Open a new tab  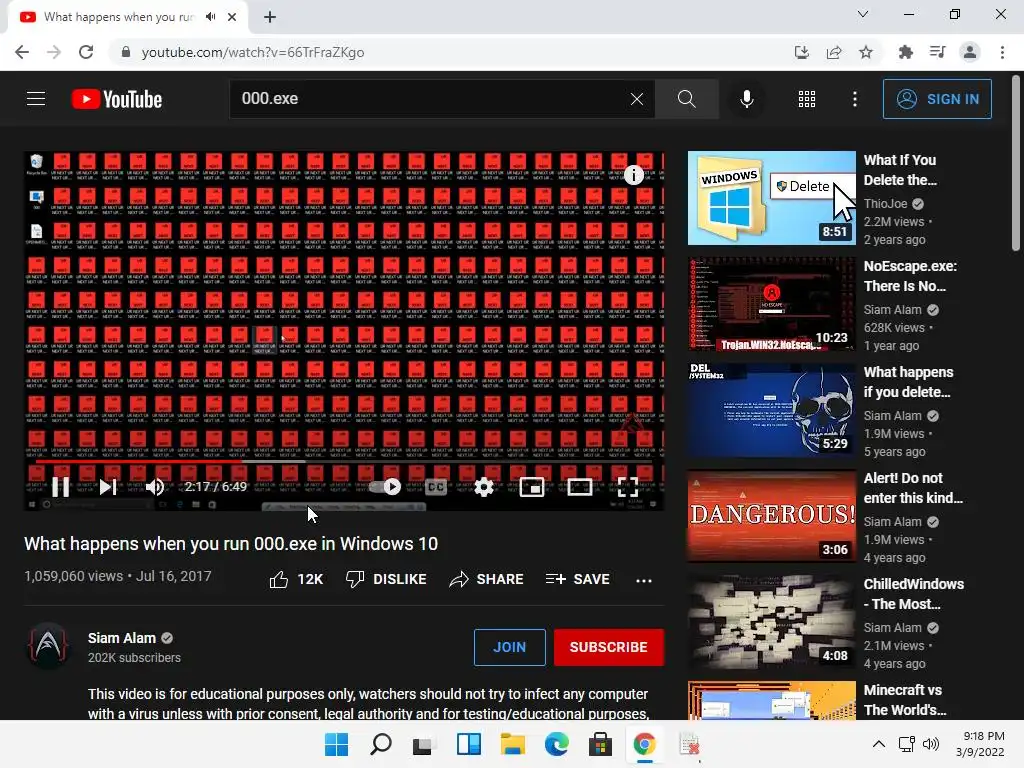click(x=270, y=17)
